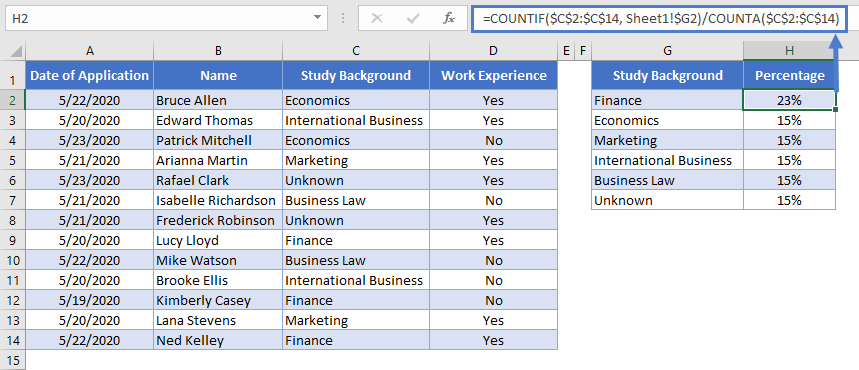Select column E header
The height and width of the screenshot is (370, 859).
[x=566, y=51]
